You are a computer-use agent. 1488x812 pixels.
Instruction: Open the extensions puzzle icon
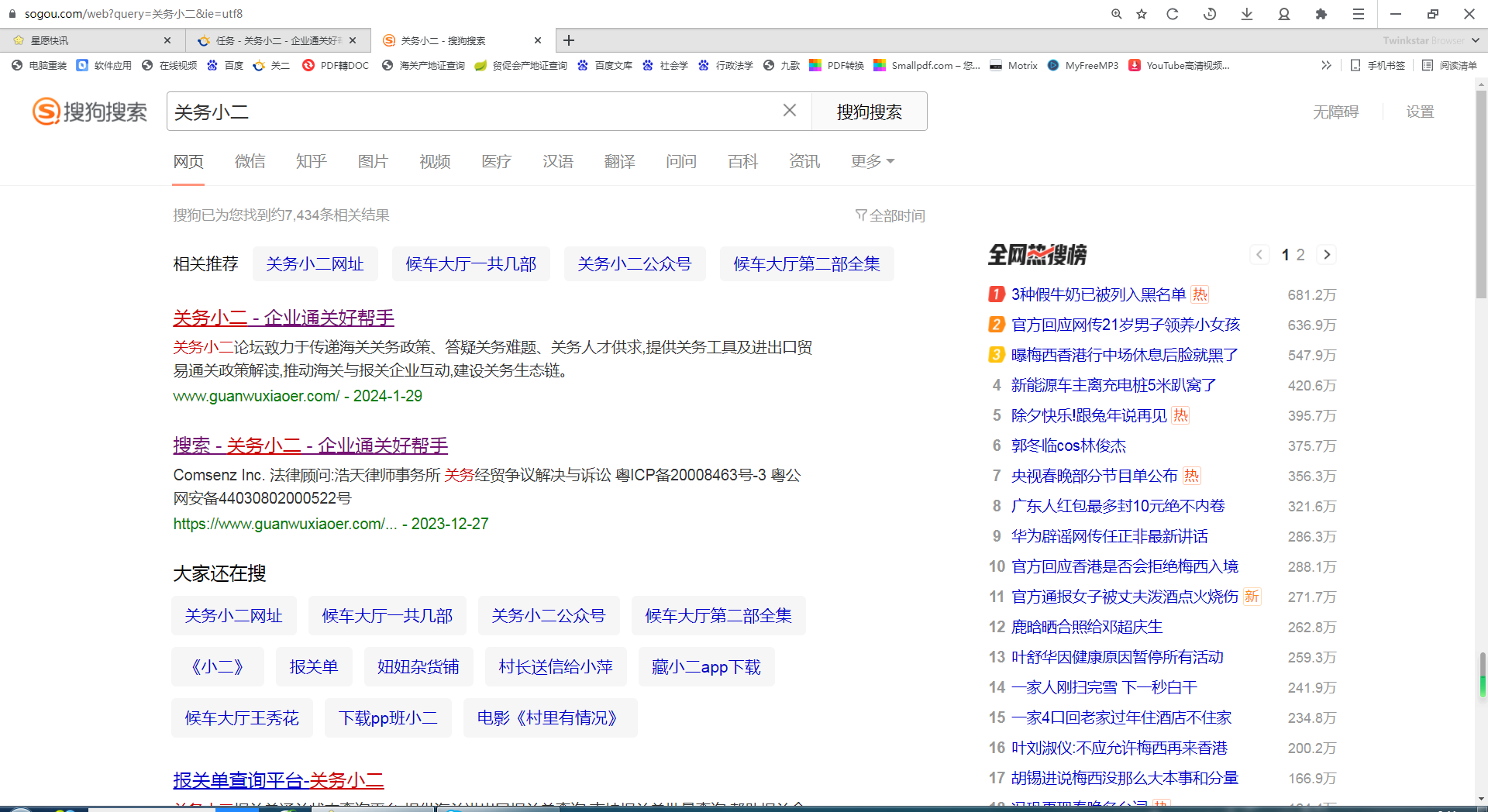click(x=1321, y=14)
